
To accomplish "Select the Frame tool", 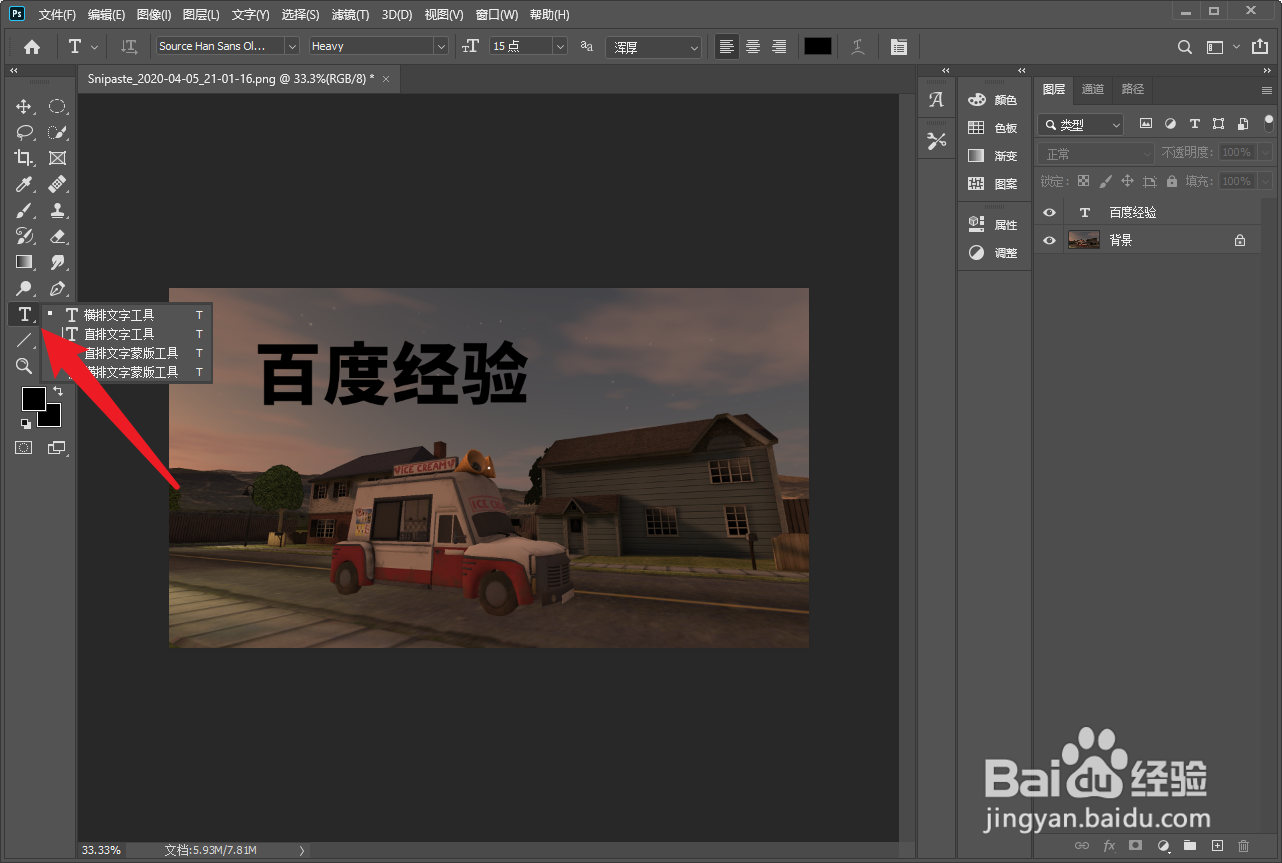I will pos(58,158).
